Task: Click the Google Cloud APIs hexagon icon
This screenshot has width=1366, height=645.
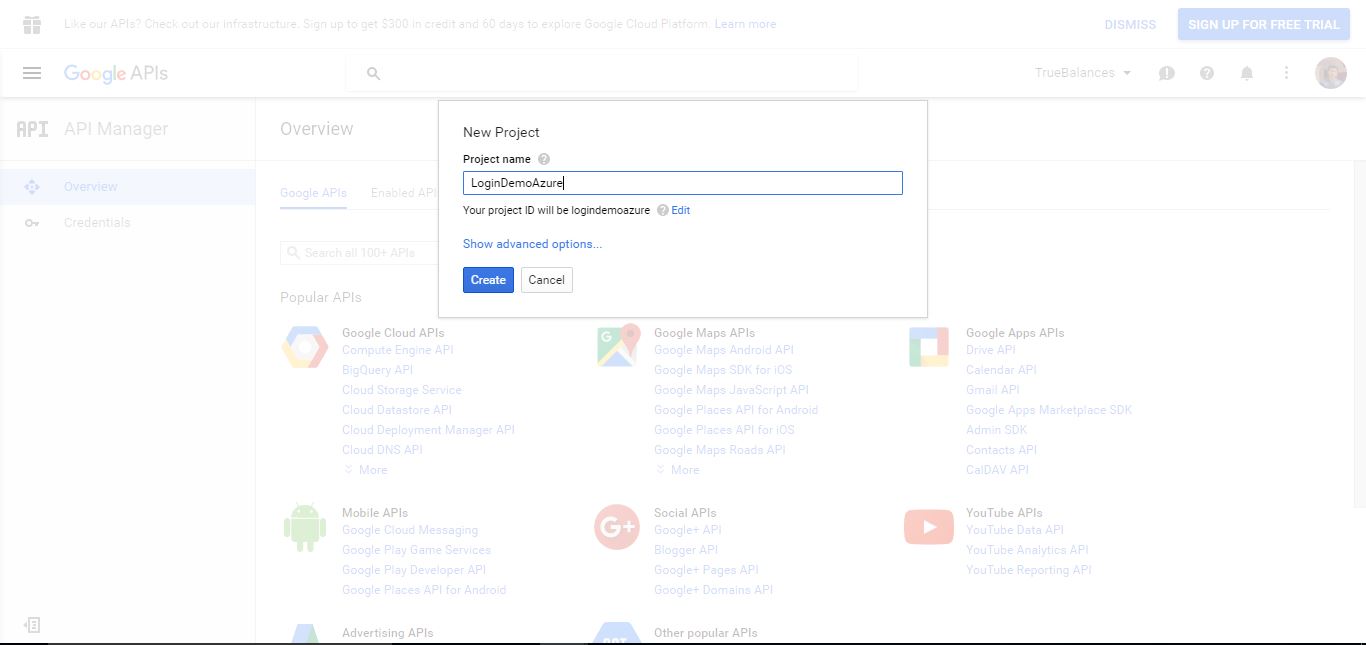Action: point(305,347)
